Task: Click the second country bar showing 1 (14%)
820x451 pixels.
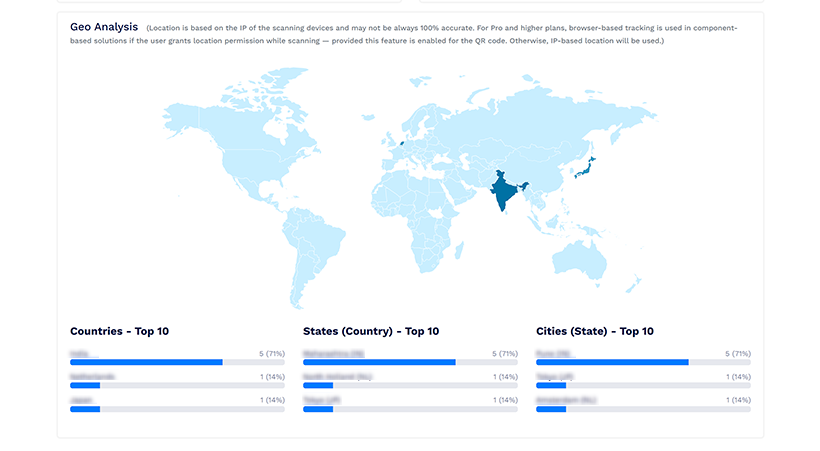Action: pyautogui.click(x=177, y=386)
